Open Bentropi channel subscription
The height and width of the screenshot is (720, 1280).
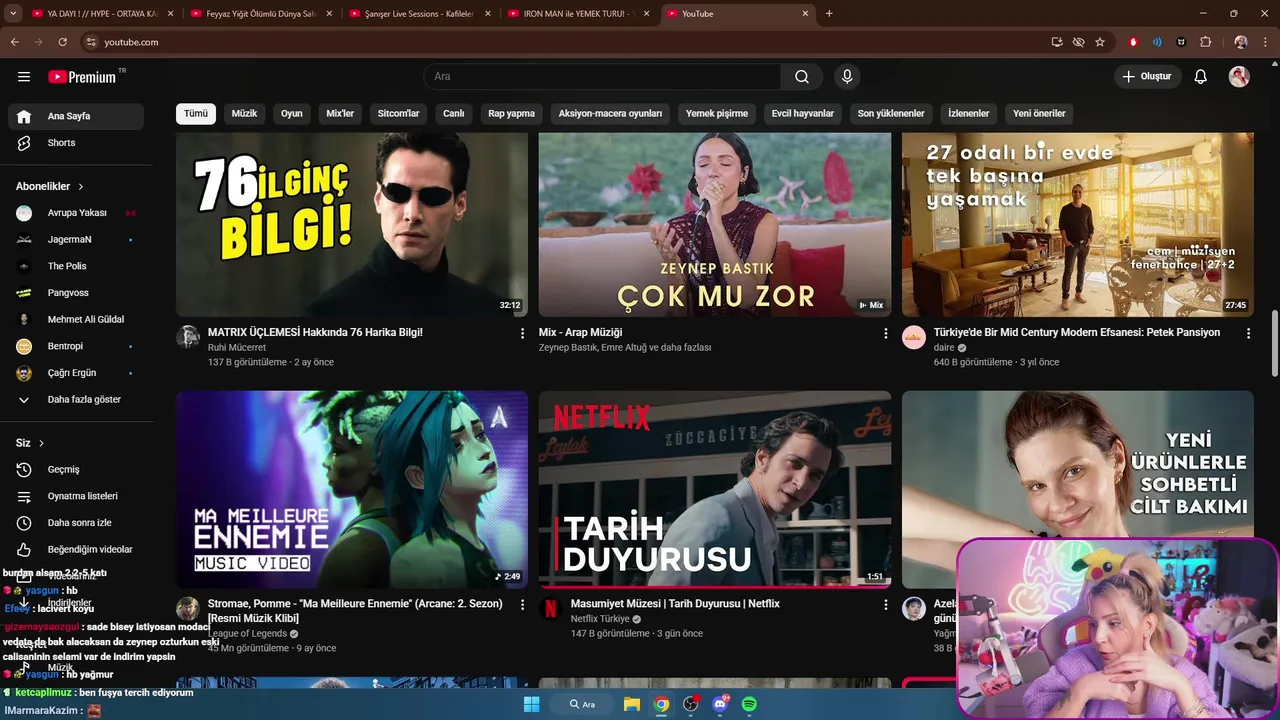pyautogui.click(x=76, y=346)
